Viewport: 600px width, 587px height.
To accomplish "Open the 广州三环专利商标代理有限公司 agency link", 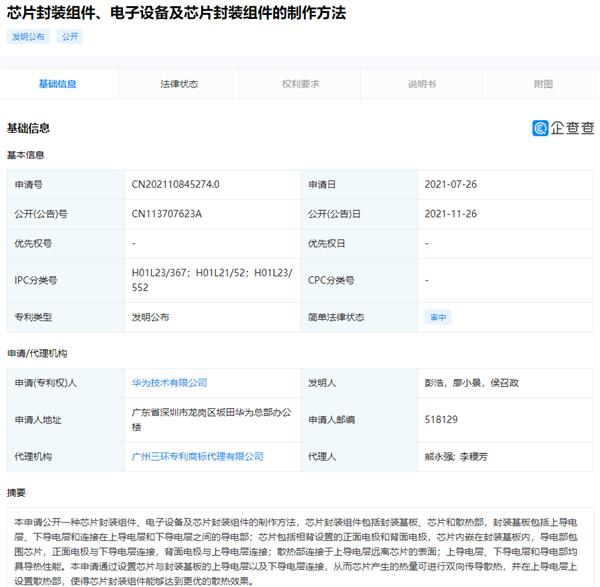I will point(192,456).
